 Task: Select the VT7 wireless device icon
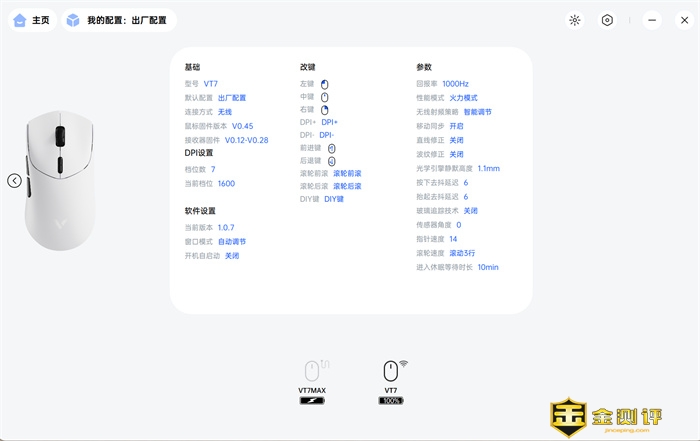click(x=391, y=370)
